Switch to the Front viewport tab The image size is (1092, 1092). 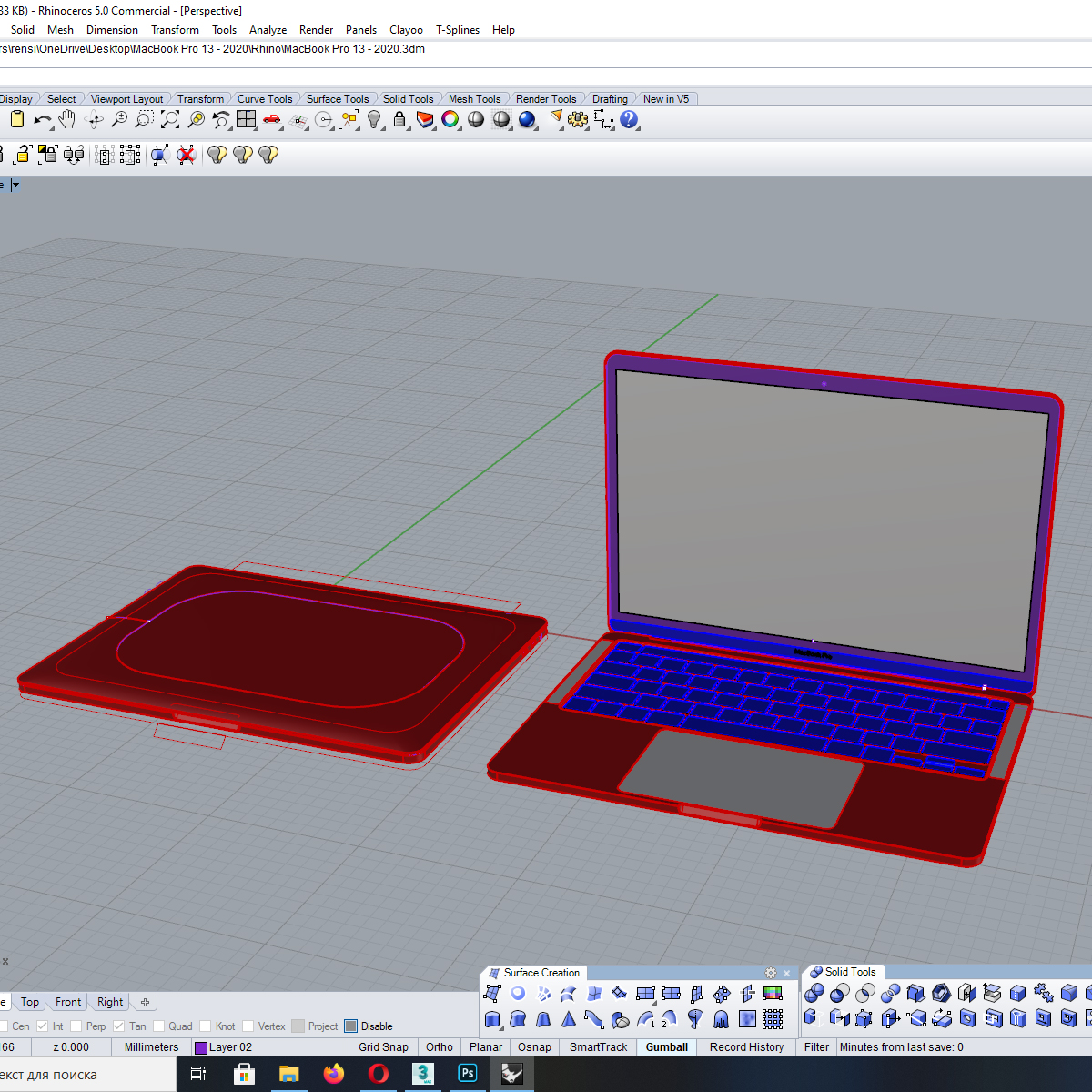pyautogui.click(x=68, y=1002)
